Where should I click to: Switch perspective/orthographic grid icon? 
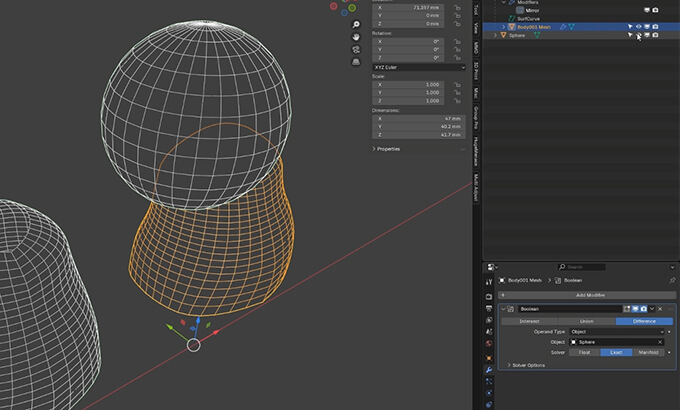coord(356,62)
